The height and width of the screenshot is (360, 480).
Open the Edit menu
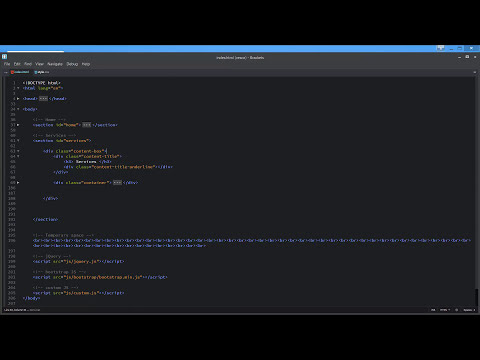[x=17, y=64]
